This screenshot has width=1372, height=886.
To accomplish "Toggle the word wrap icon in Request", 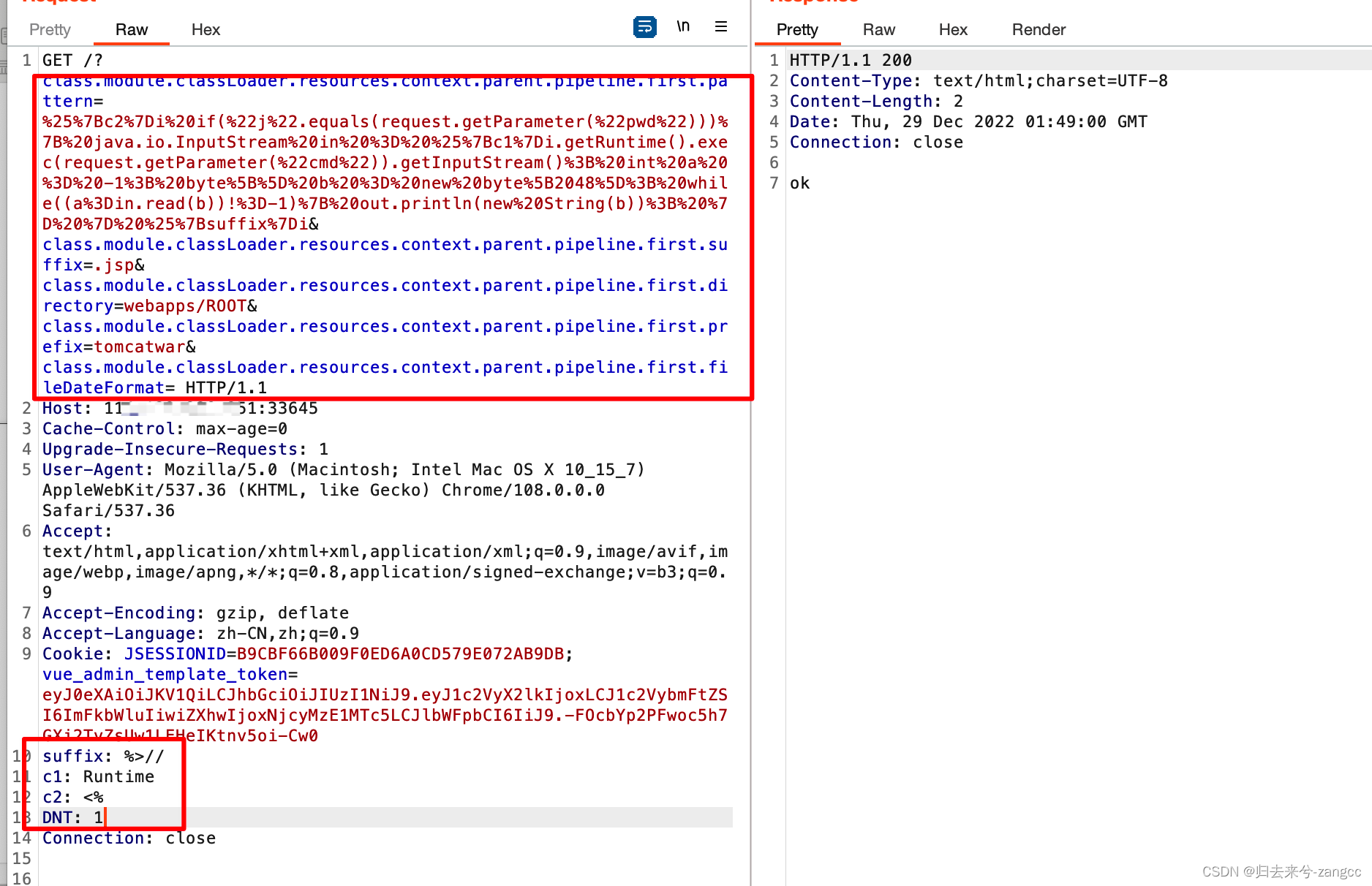I will tap(644, 27).
